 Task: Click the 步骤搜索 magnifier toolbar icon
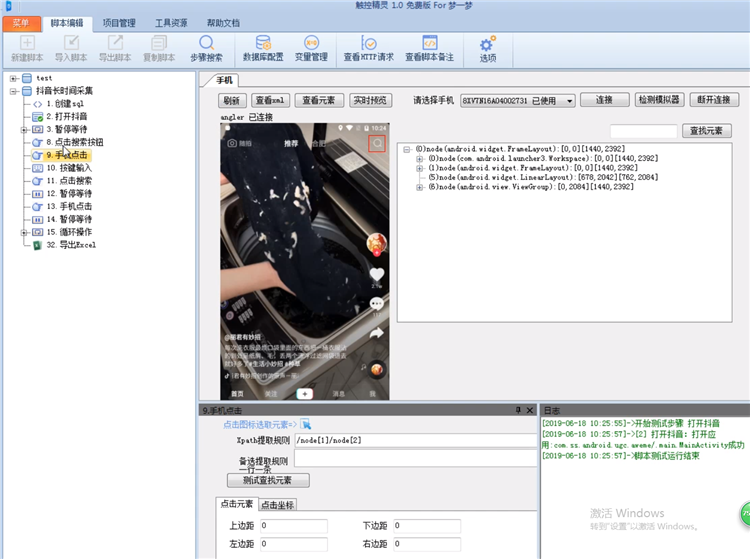tap(206, 44)
